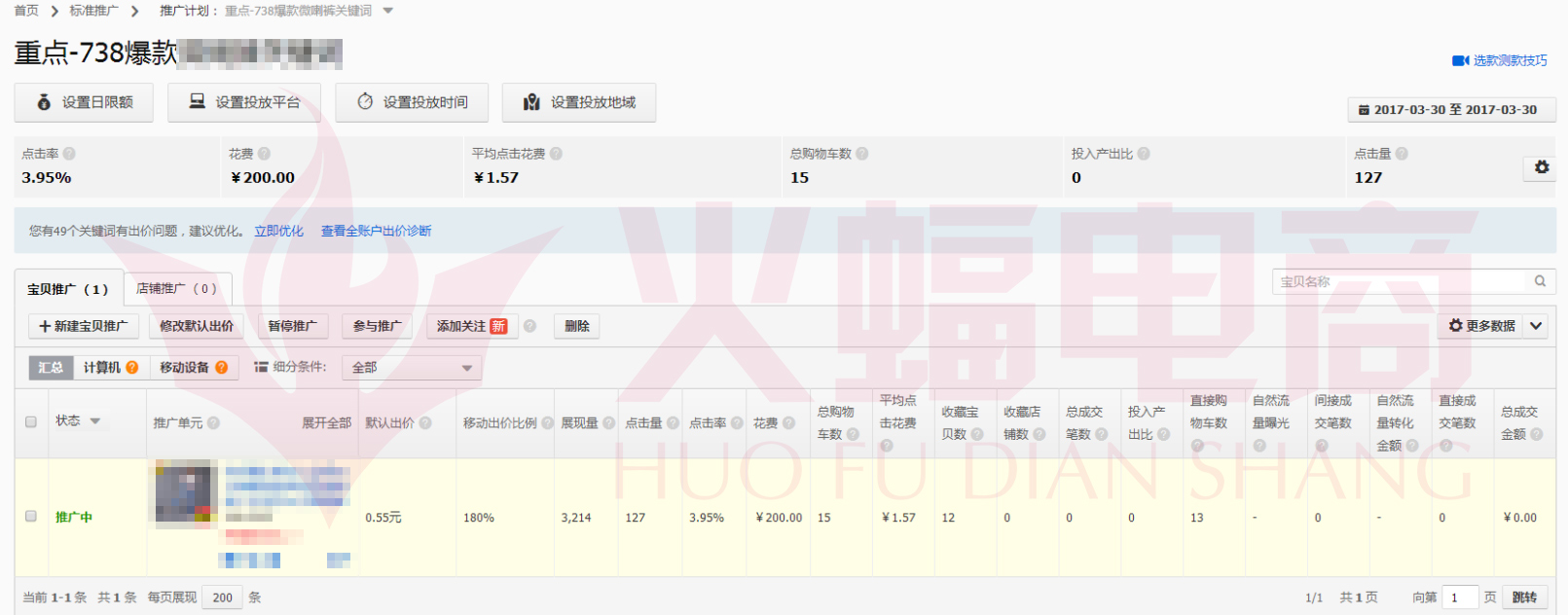Select the 移动设备 device tab
The height and width of the screenshot is (615, 1568).
click(194, 367)
